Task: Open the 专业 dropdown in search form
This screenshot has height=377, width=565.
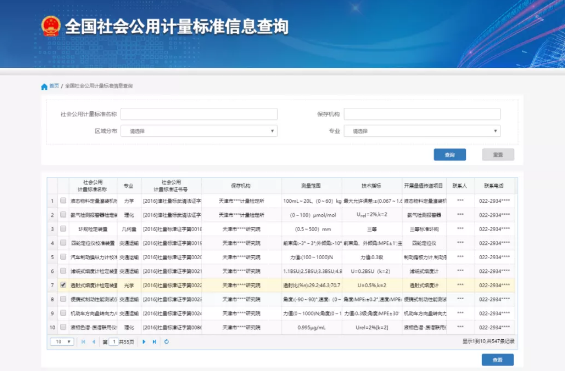Action: [x=422, y=131]
